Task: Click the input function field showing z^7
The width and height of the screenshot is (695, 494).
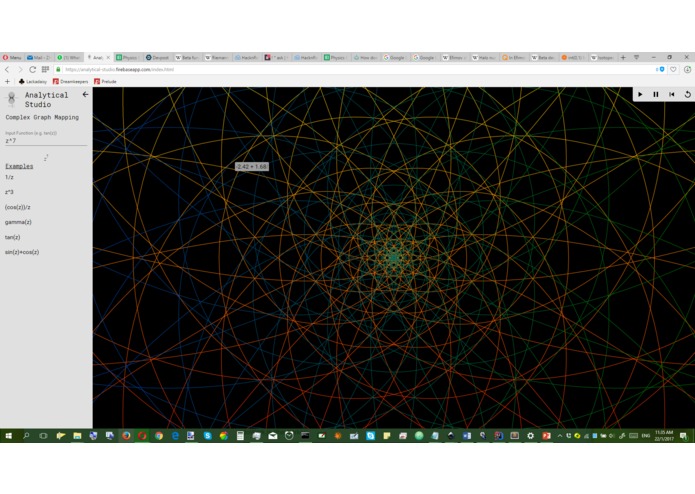Action: click(46, 140)
